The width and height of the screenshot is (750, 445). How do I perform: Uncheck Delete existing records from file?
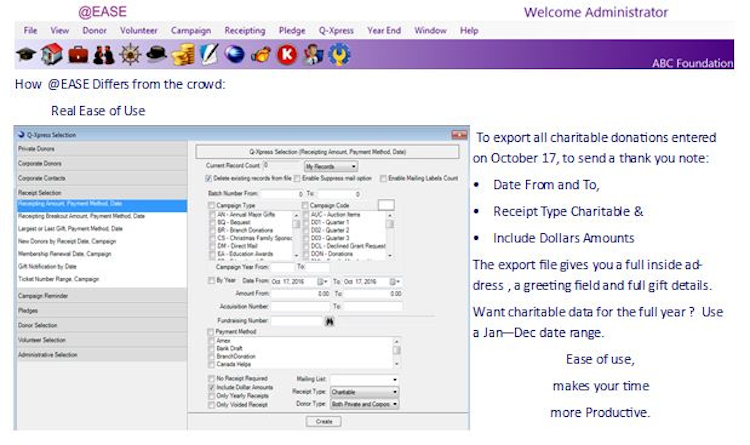209,178
